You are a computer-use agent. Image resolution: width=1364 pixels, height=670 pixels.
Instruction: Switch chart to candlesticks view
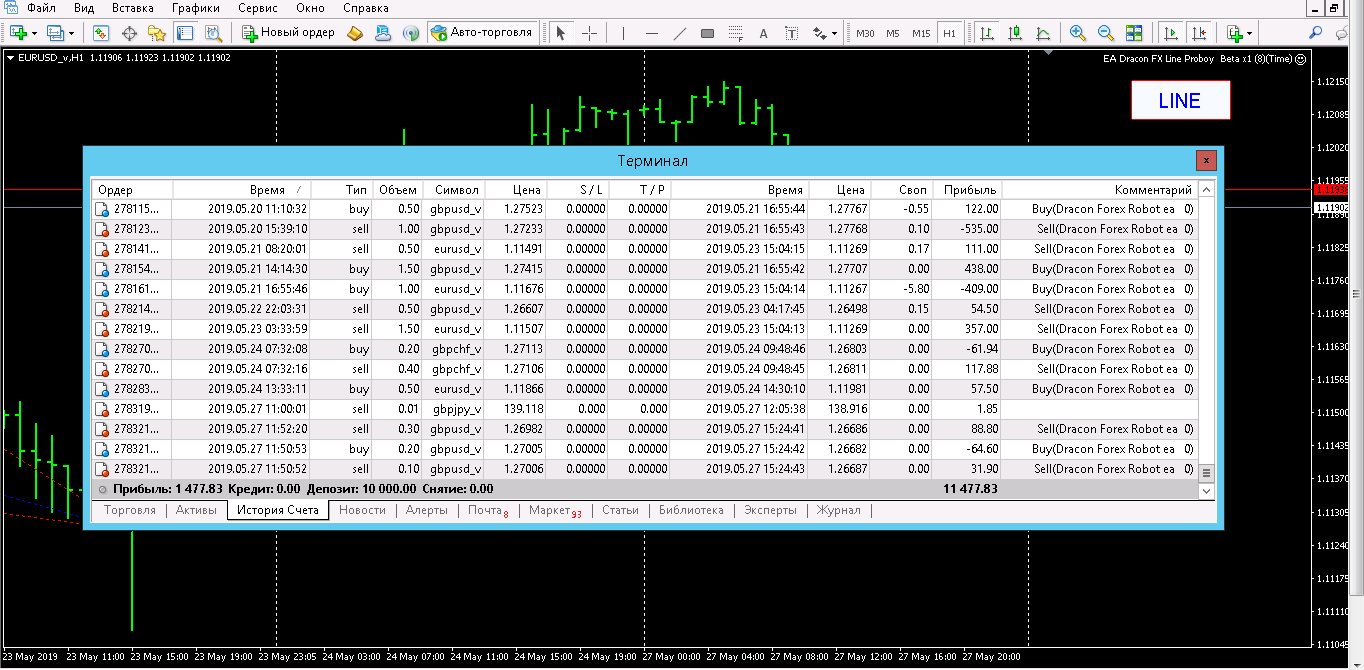click(1015, 33)
